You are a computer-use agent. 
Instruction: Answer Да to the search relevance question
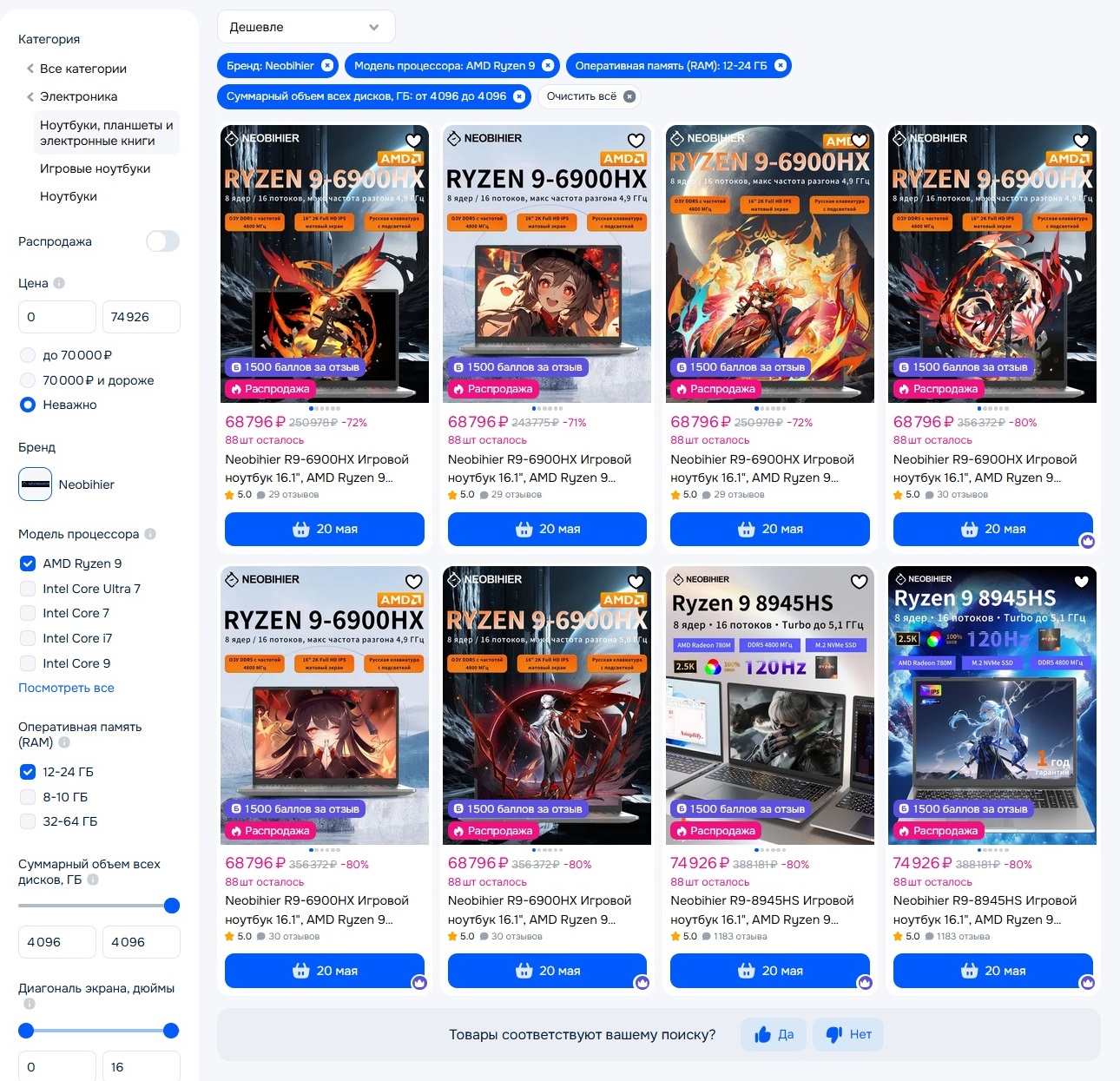[x=774, y=1034]
